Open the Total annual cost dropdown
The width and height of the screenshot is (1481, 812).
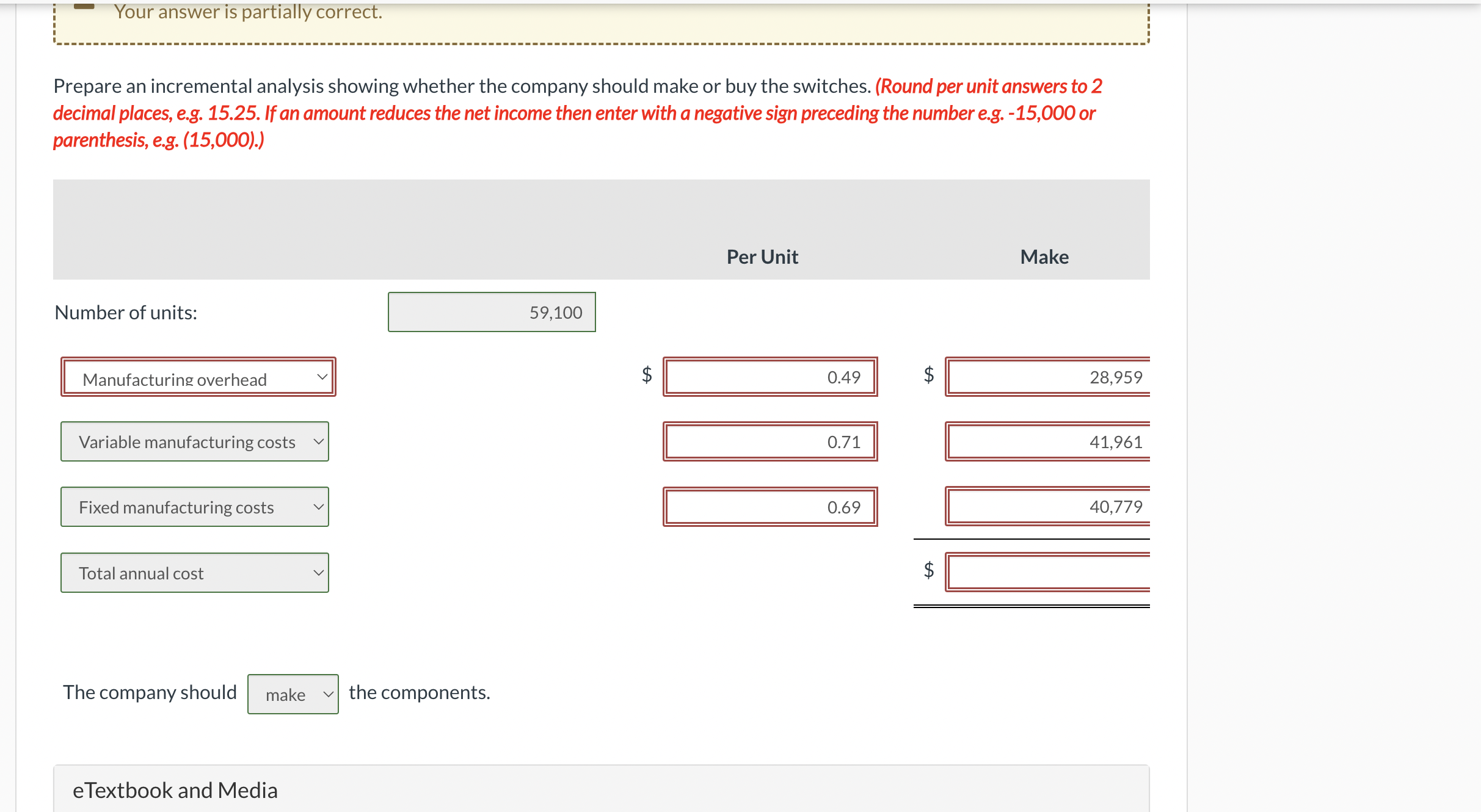[194, 572]
